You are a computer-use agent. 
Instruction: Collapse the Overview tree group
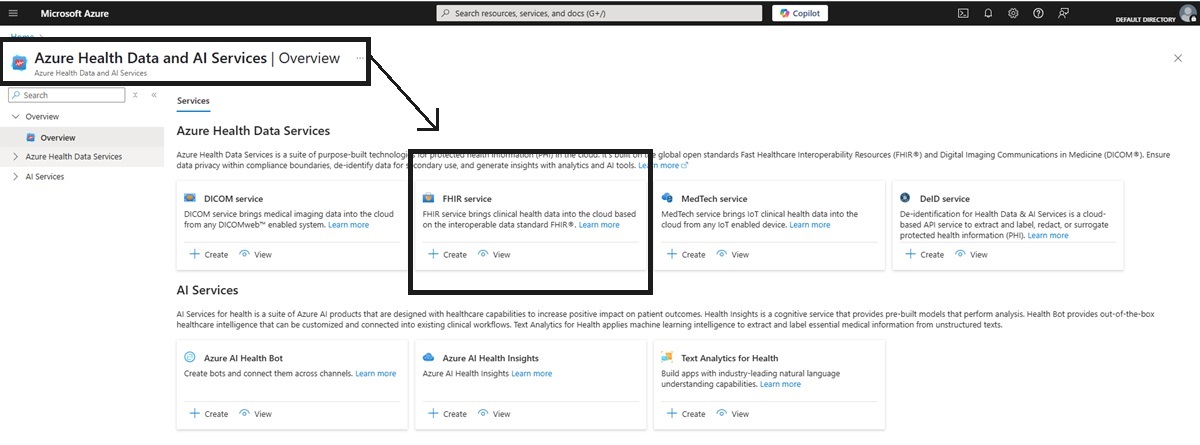15,117
